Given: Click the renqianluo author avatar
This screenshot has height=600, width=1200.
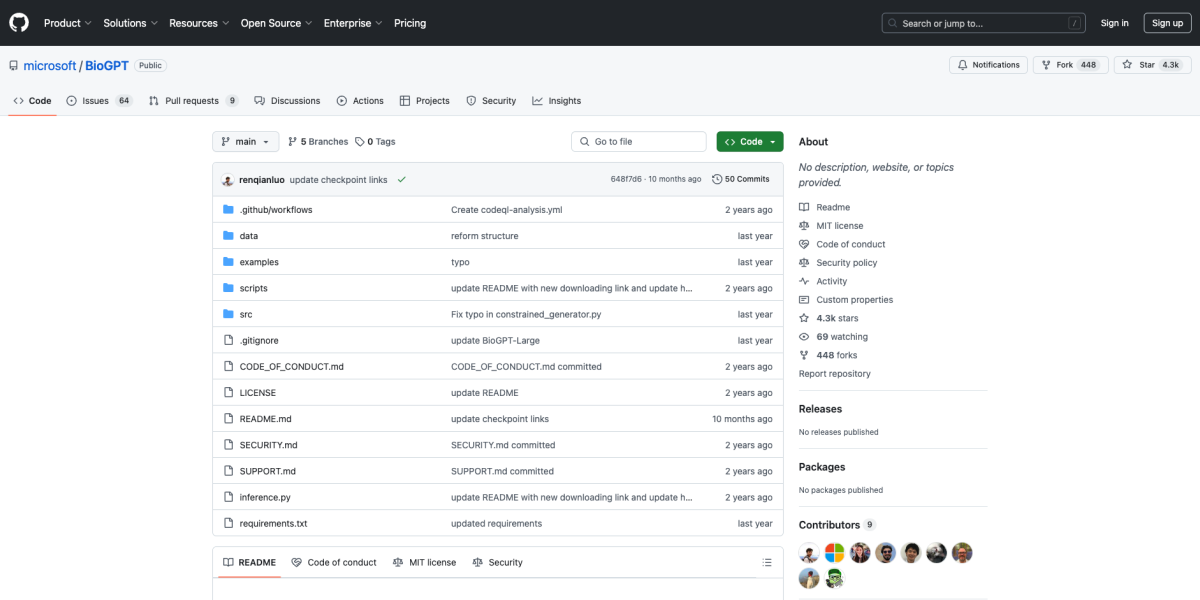Looking at the screenshot, I should tap(227, 180).
